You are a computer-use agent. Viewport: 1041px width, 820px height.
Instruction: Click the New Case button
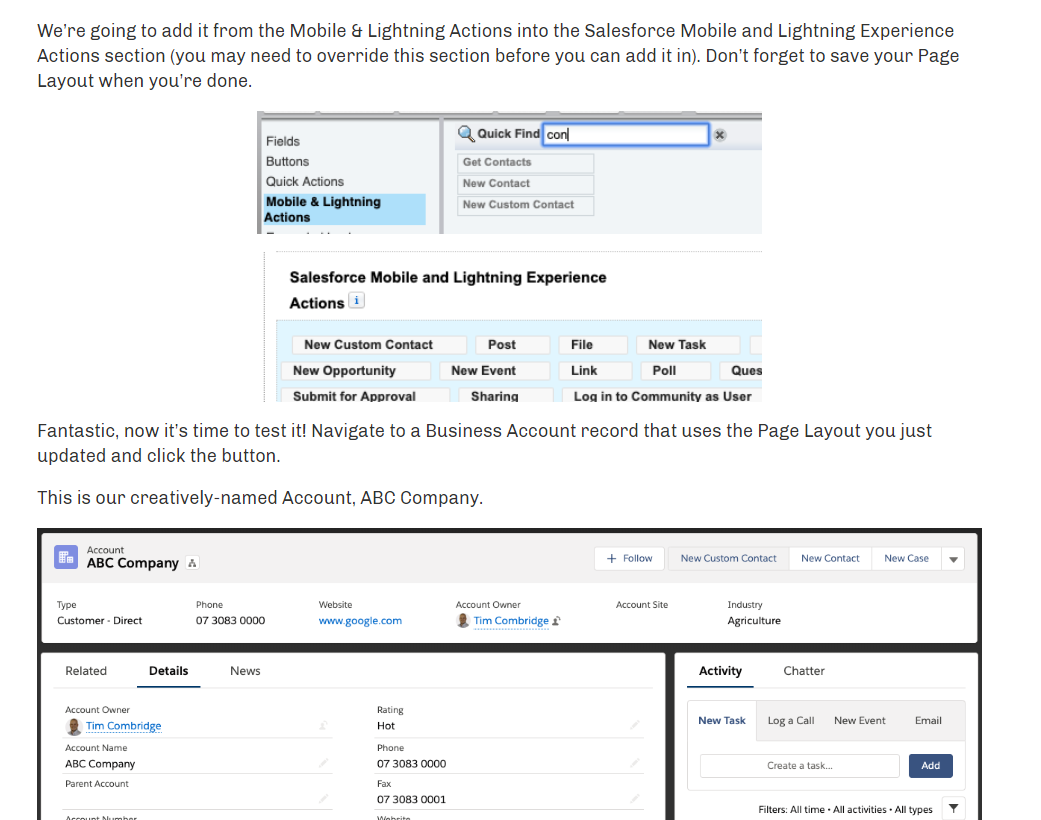[x=906, y=558]
